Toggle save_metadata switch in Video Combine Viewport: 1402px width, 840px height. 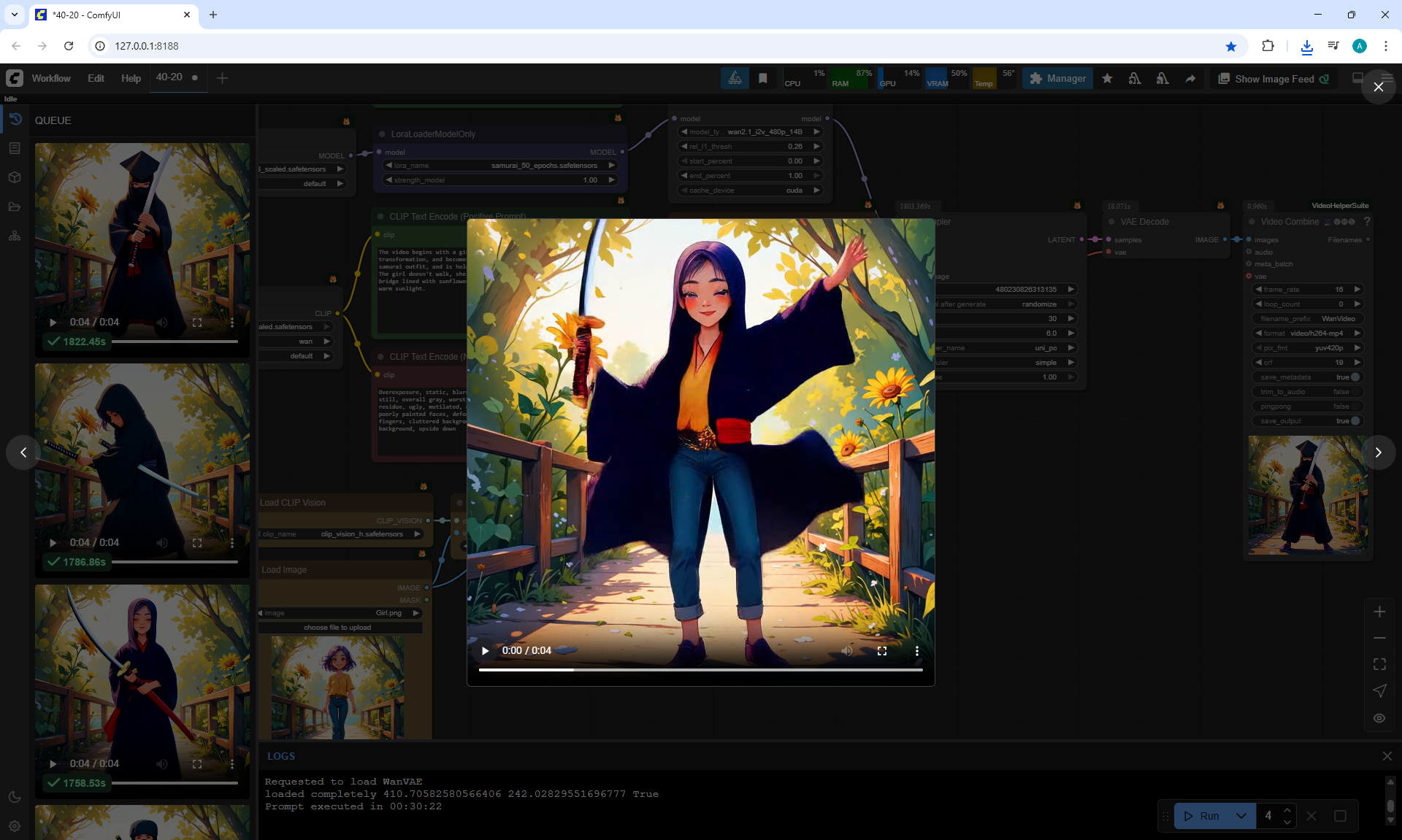coord(1355,377)
